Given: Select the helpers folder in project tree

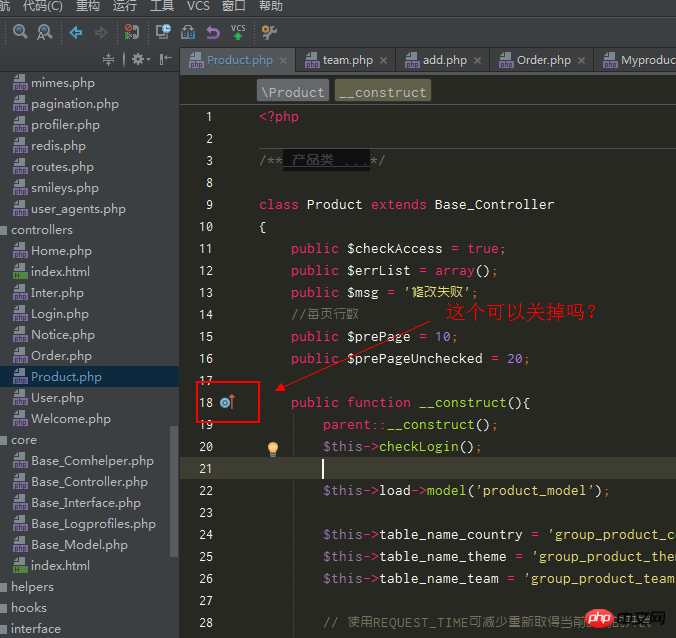Looking at the screenshot, I should (32, 587).
